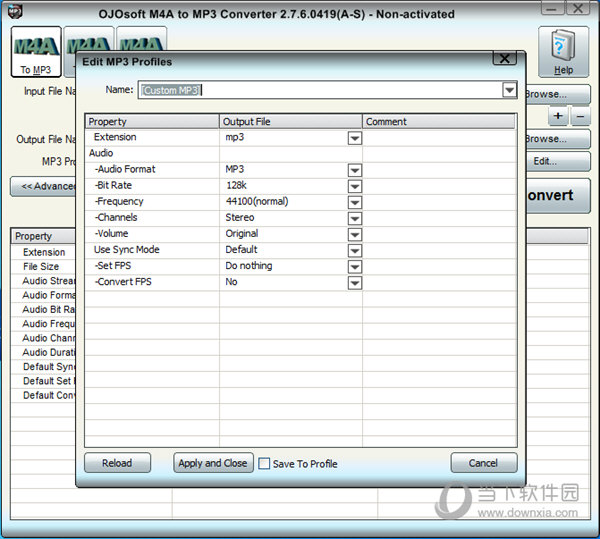The height and width of the screenshot is (539, 600).
Task: Click the Comment column header
Action: click(x=439, y=122)
